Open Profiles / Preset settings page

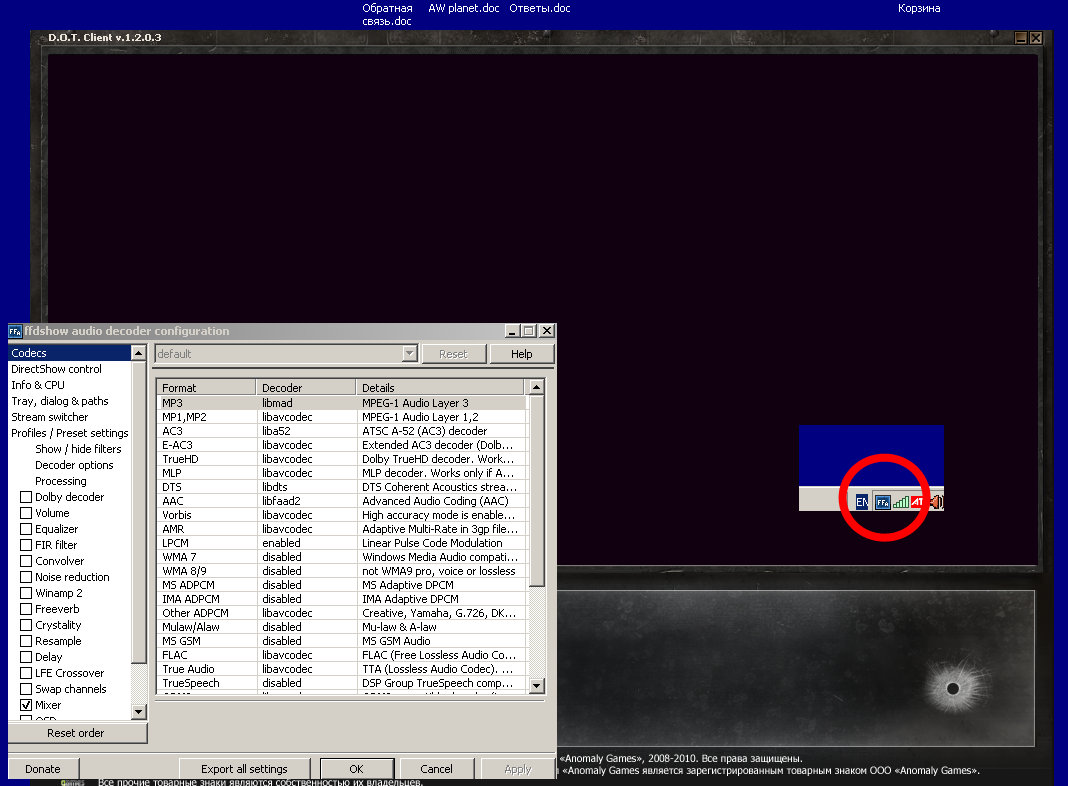69,433
